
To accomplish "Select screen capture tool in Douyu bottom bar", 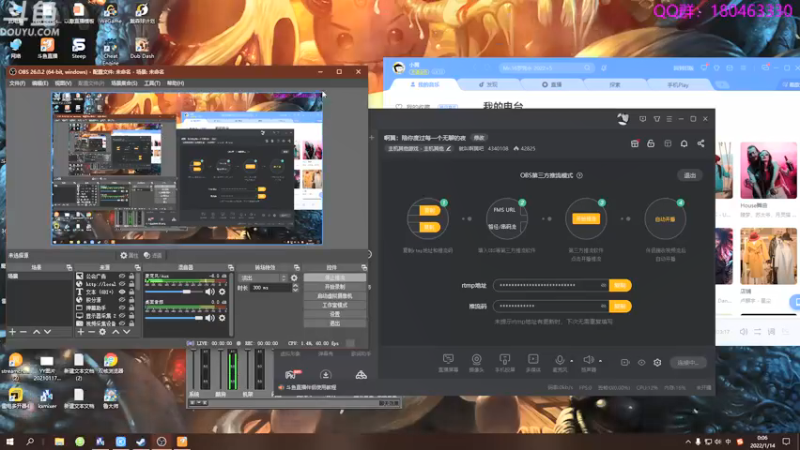I will [448, 363].
